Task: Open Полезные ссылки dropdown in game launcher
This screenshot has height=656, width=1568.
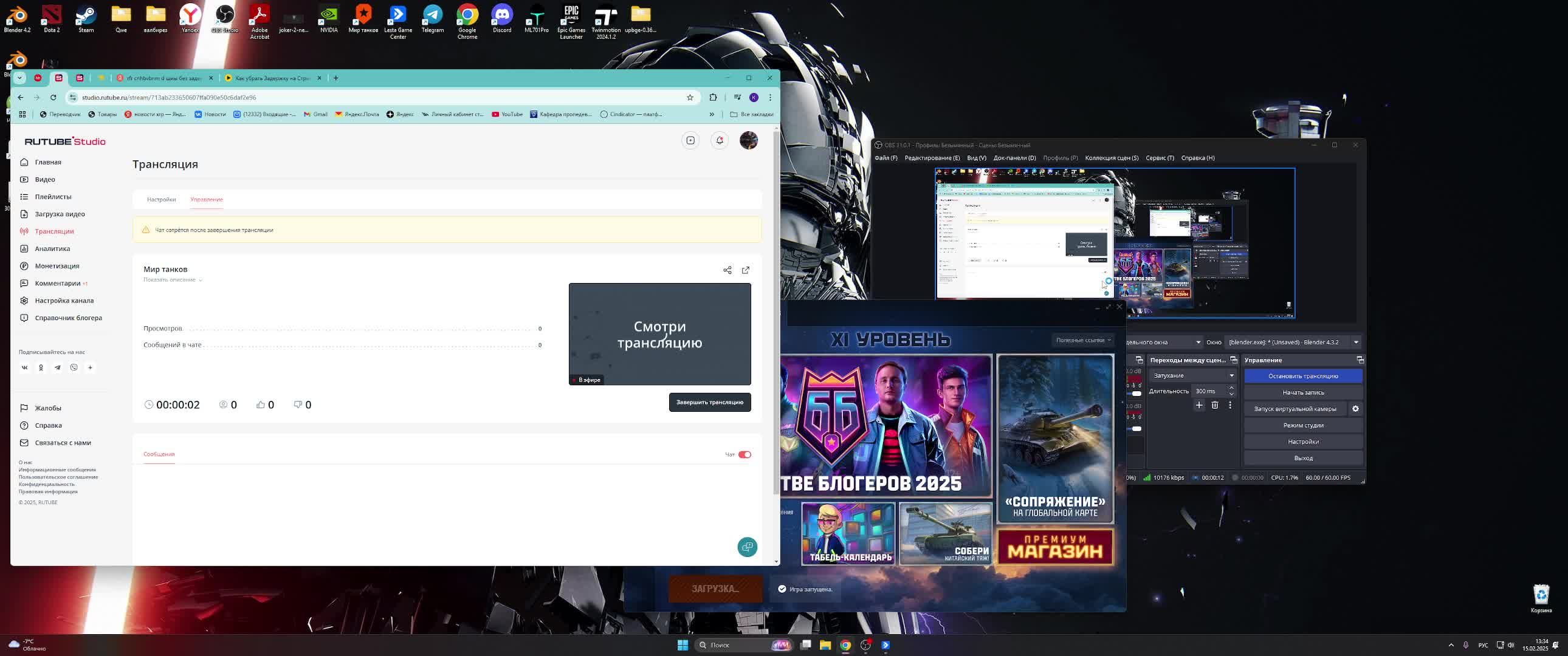Action: 1083,340
